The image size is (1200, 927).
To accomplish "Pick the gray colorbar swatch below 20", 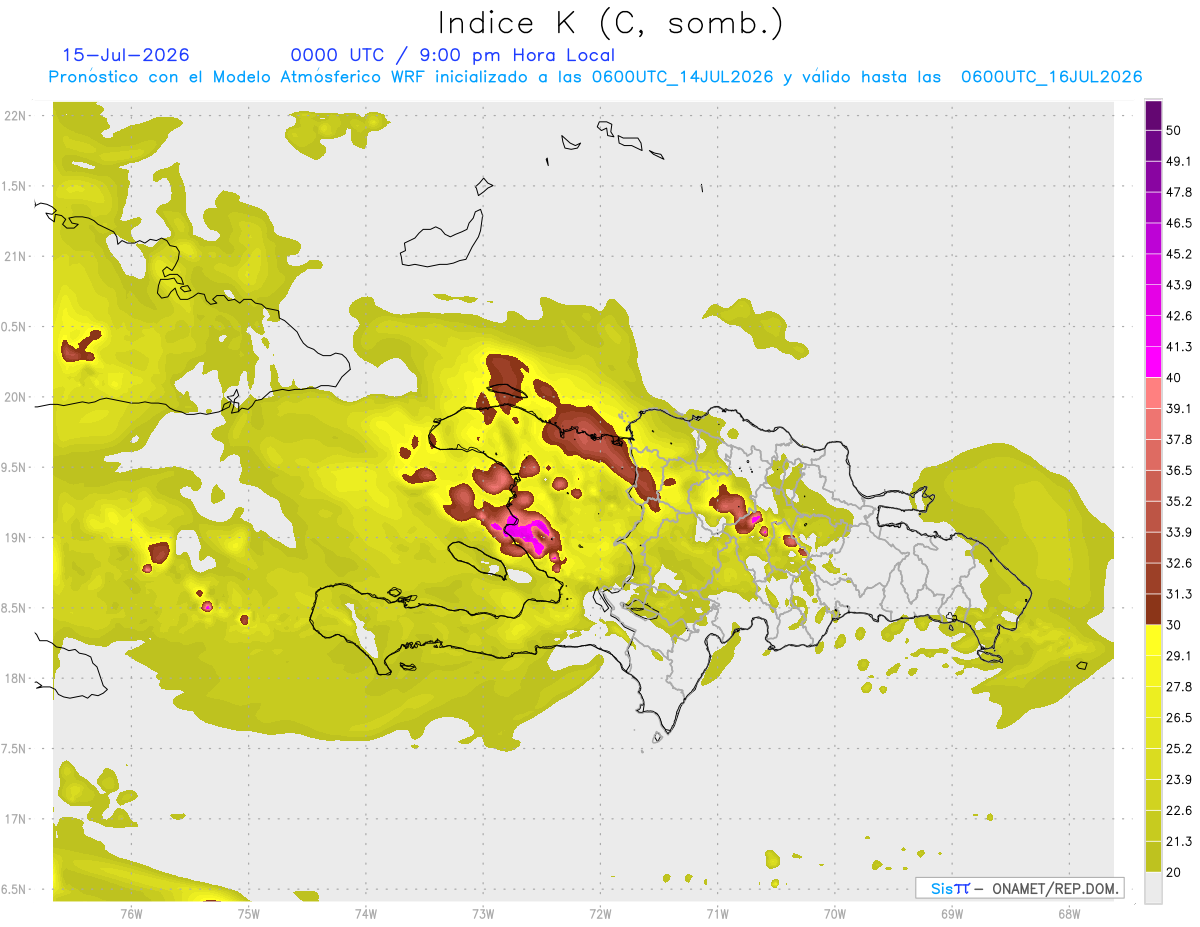I will 1154,887.
